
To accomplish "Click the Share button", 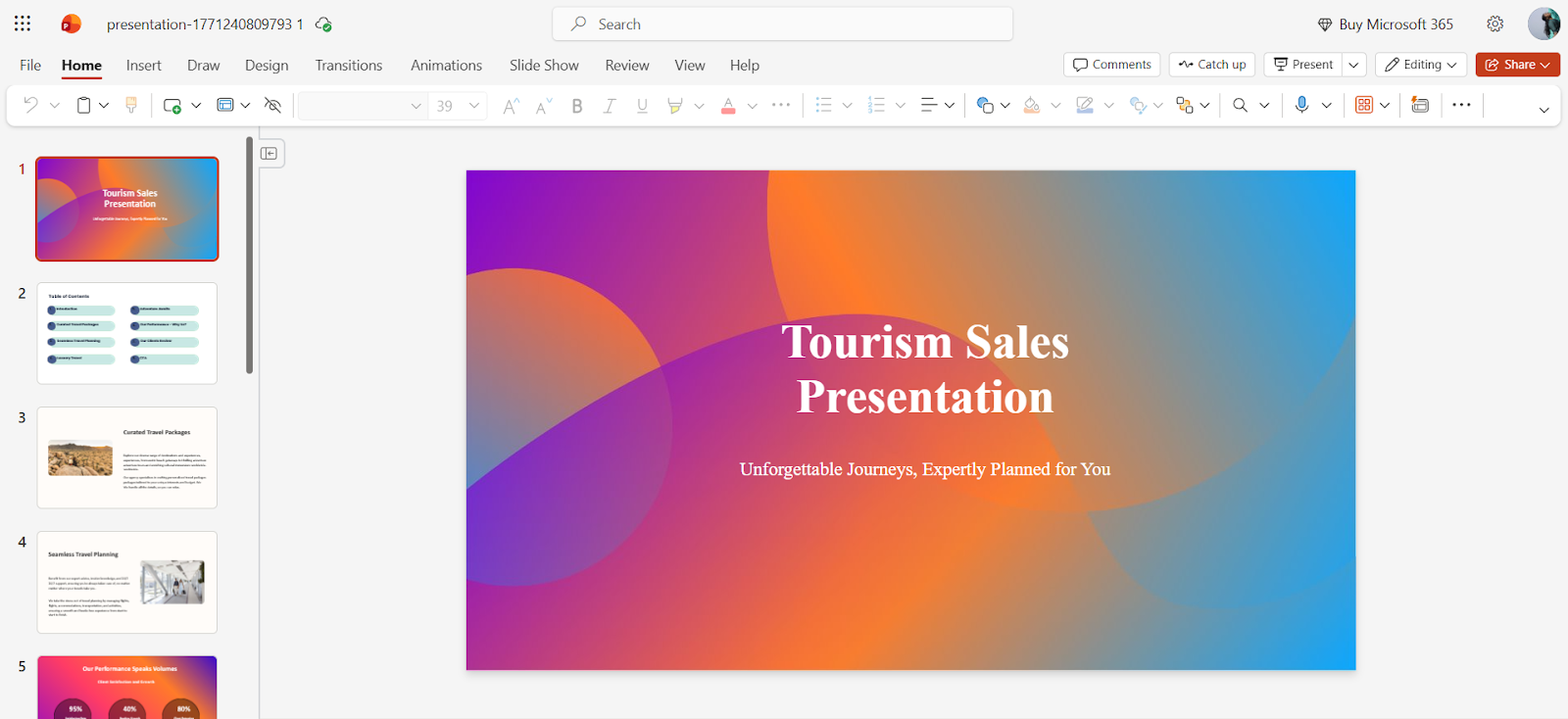I will coord(1518,65).
